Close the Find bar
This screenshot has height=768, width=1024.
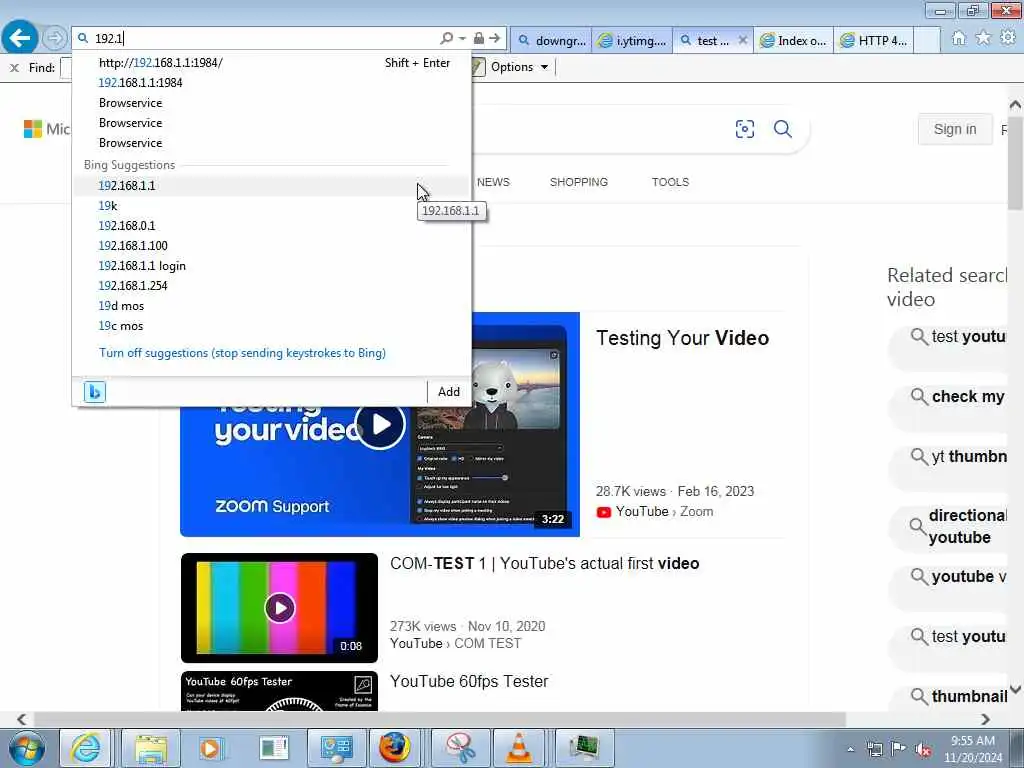14,67
